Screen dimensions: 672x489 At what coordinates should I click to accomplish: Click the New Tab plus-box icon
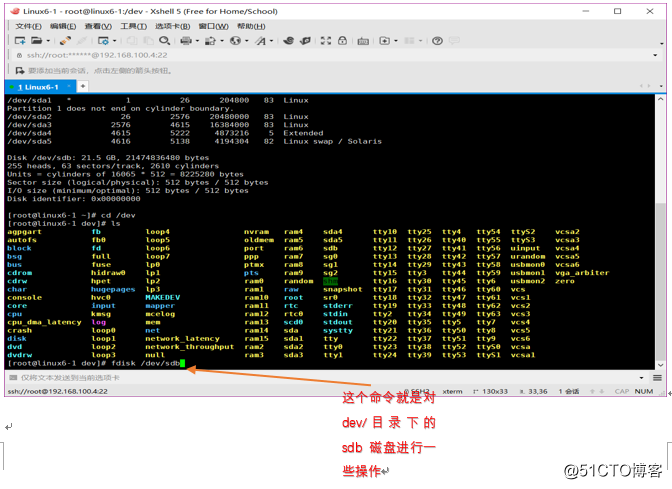pos(384,41)
